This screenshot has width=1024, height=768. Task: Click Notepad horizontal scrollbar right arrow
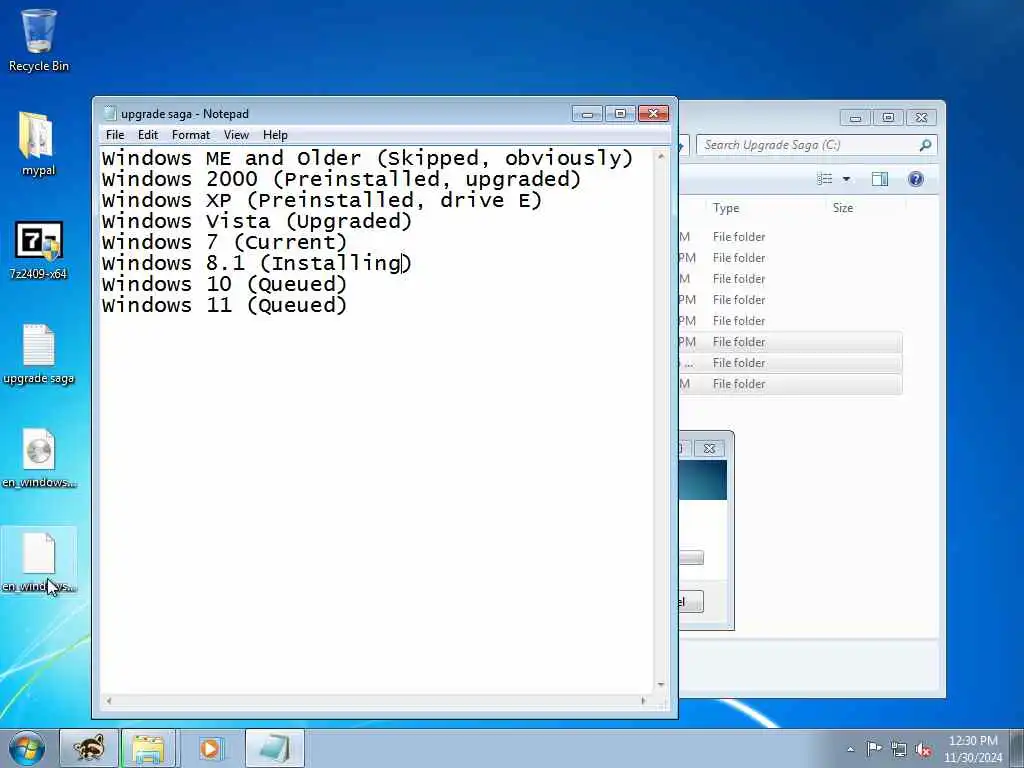pos(643,701)
